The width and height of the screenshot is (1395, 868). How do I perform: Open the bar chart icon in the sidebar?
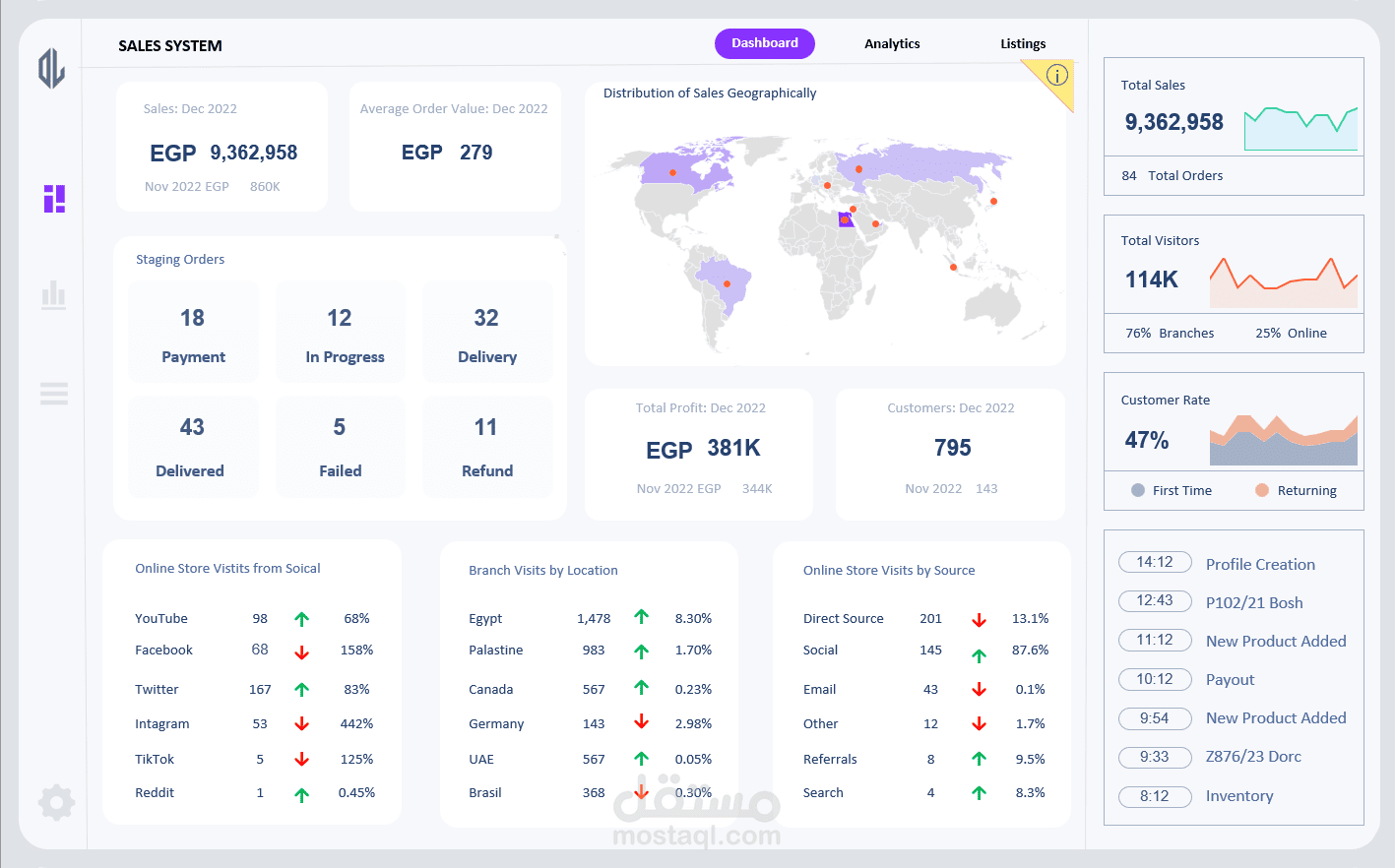pyautogui.click(x=54, y=295)
